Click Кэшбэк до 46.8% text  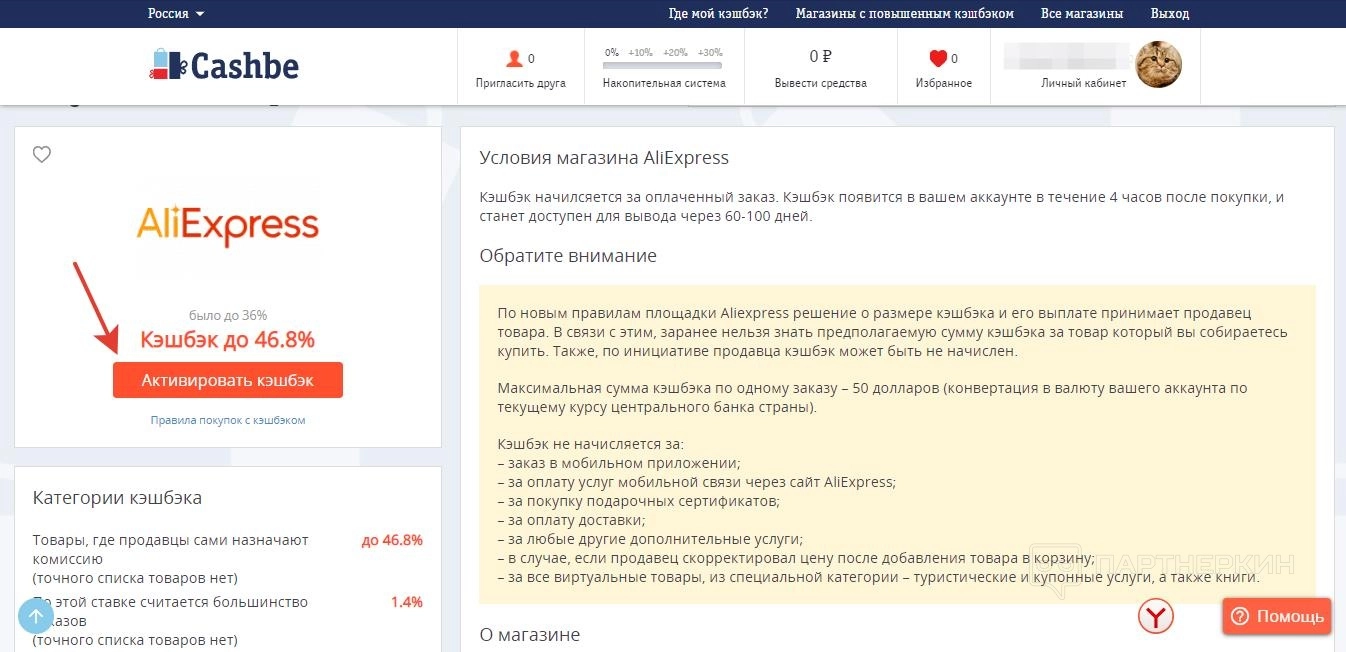tap(228, 340)
